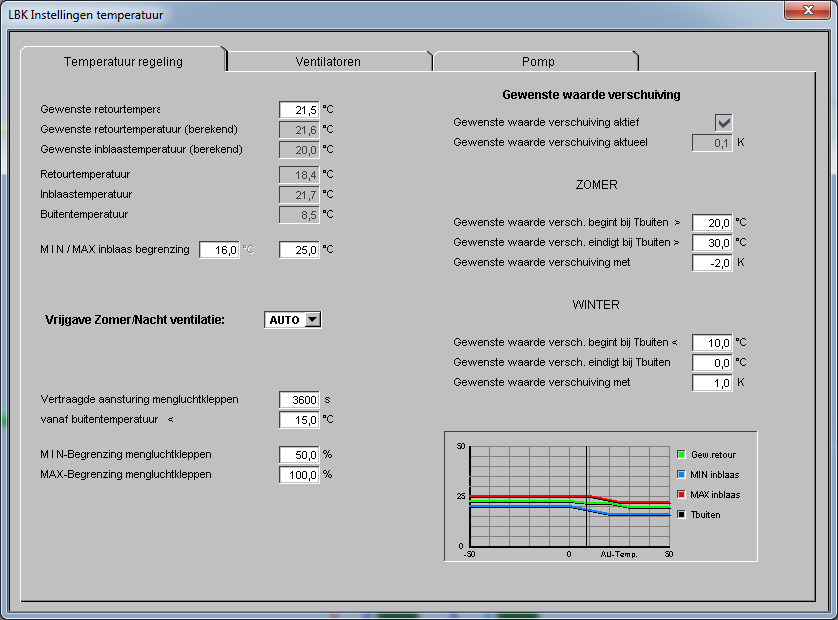The image size is (838, 620).
Task: Click the 'M I N / MAX inblaas begrenzing' label
Action: (x=115, y=249)
